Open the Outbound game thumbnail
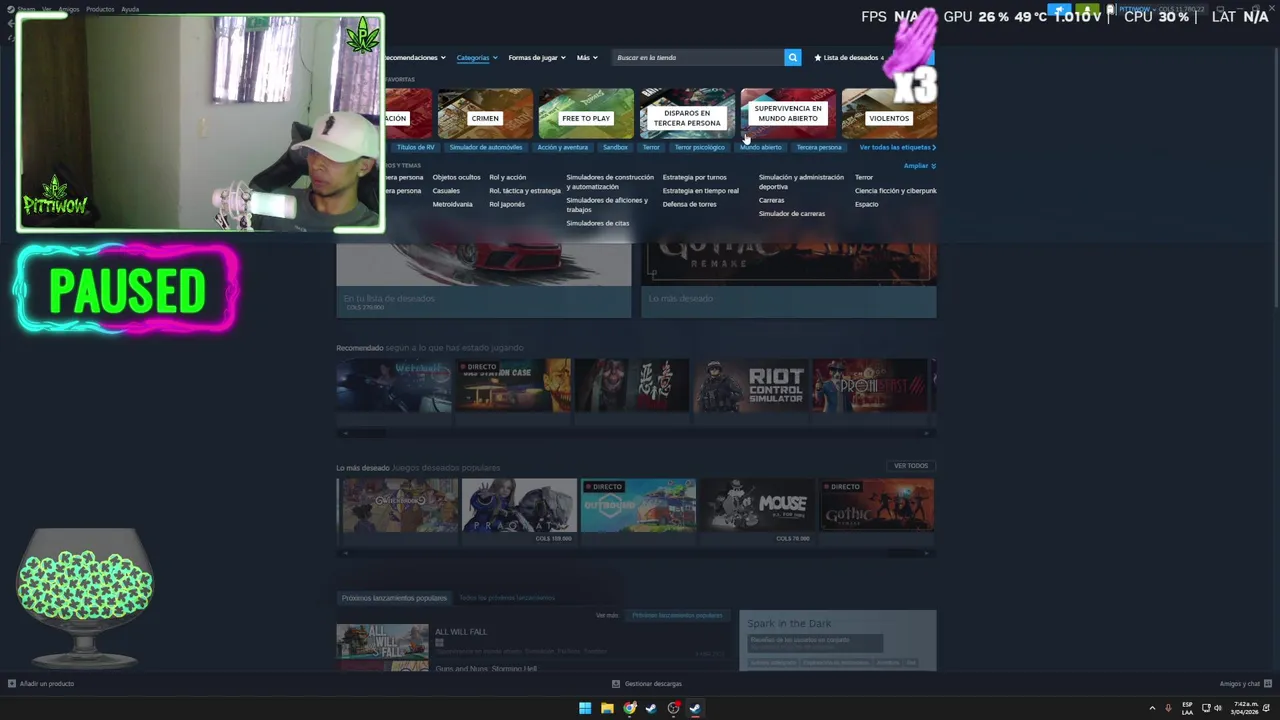The width and height of the screenshot is (1280, 720). click(x=638, y=505)
